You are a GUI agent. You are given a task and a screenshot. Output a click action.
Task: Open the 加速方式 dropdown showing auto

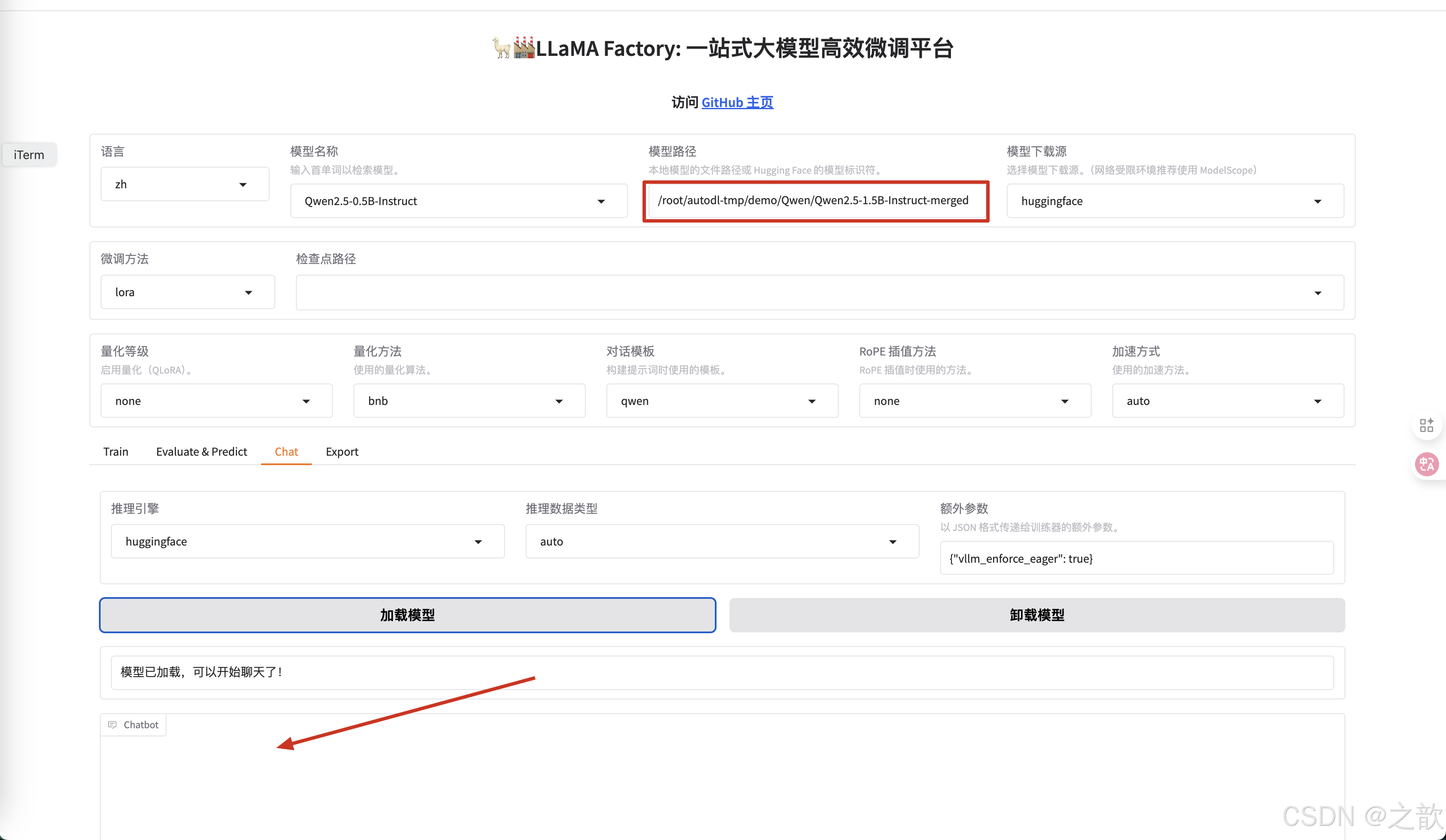(1228, 401)
